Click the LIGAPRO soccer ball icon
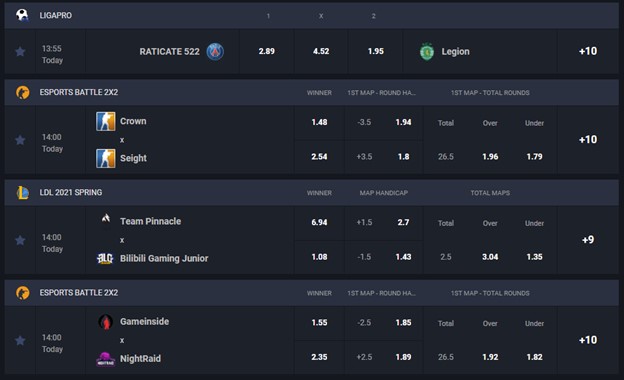This screenshot has height=380, width=624. point(22,15)
